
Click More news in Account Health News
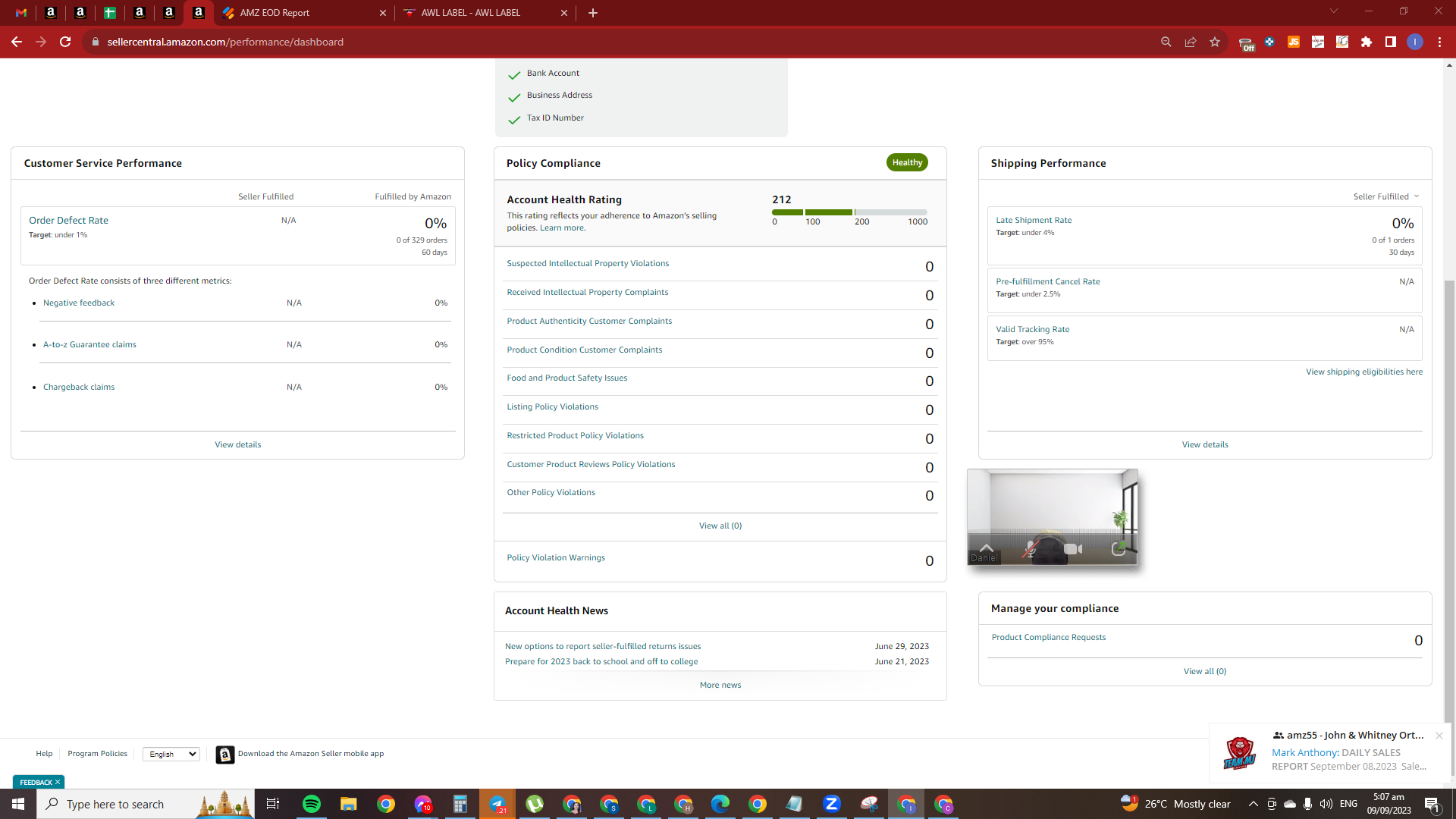(720, 685)
